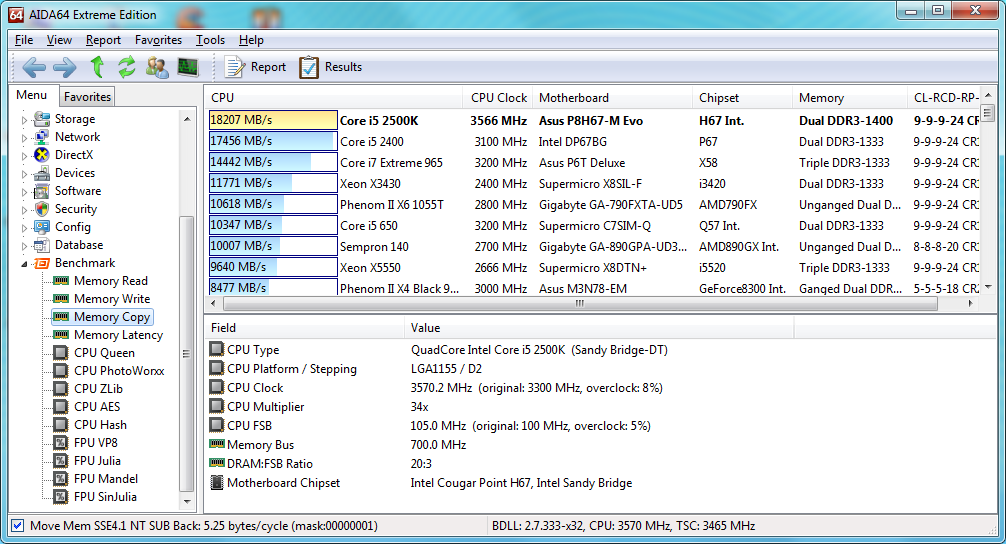Click the results horizontal scrollbar
The height and width of the screenshot is (544, 1006).
point(579,303)
